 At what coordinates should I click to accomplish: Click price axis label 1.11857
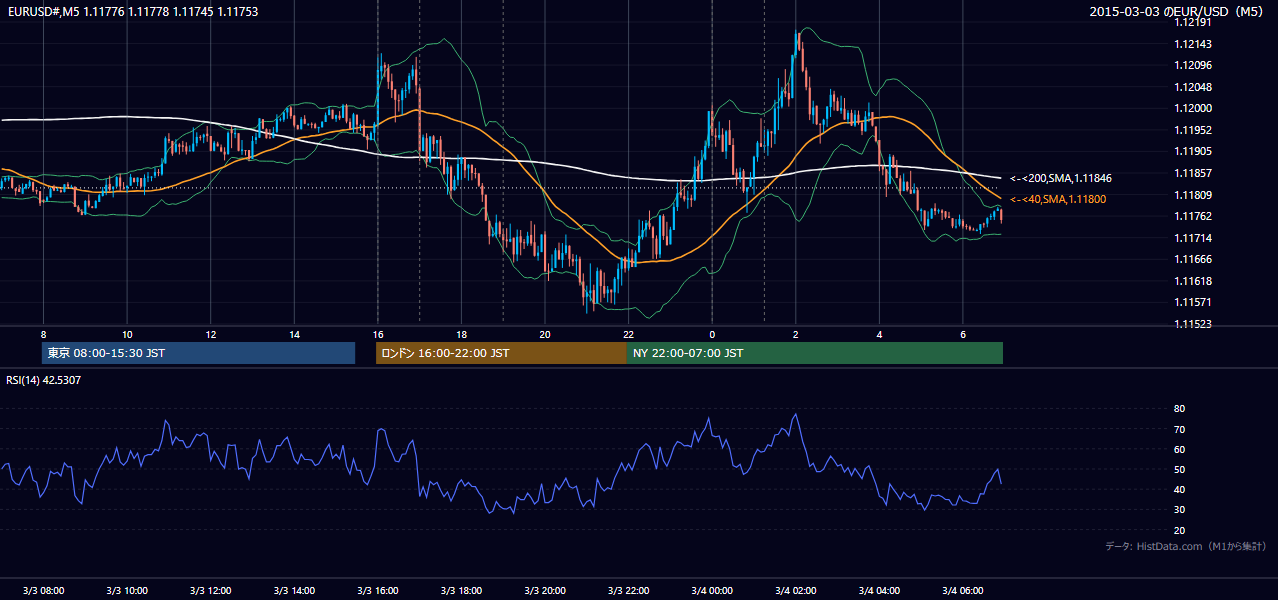coord(1194,173)
